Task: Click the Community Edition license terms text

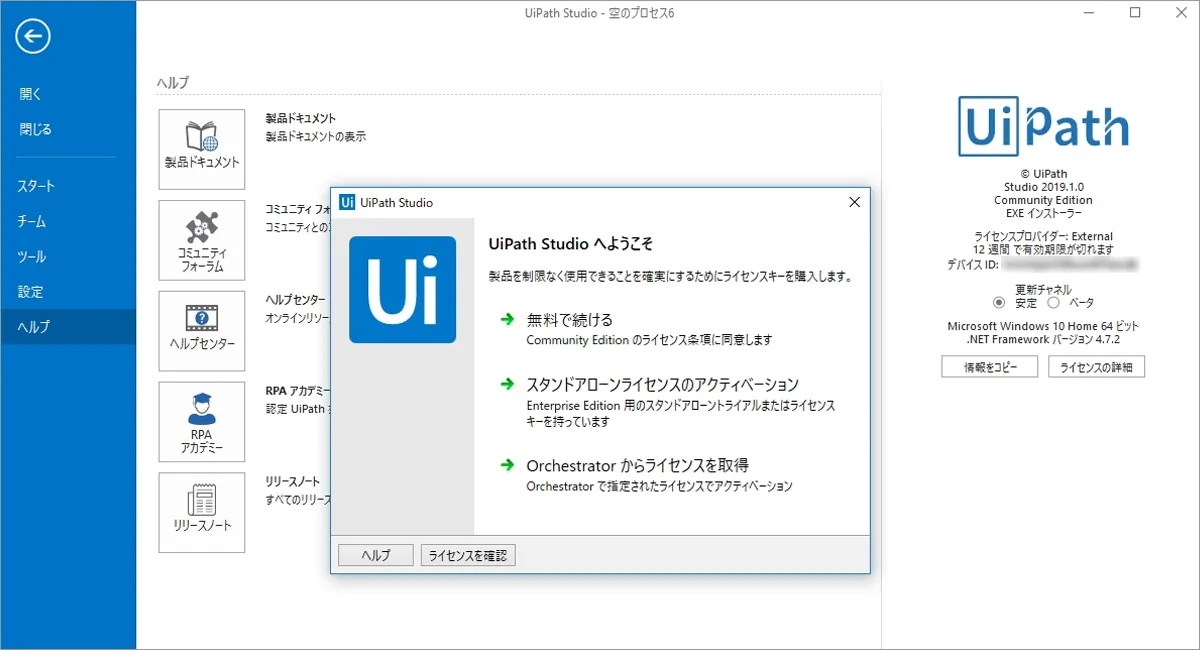Action: (x=650, y=340)
